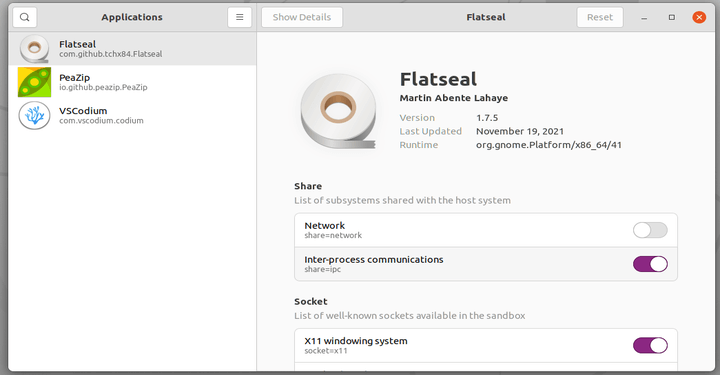Click the share=ipc label
Viewport: 720px width, 375px height.
(x=323, y=269)
